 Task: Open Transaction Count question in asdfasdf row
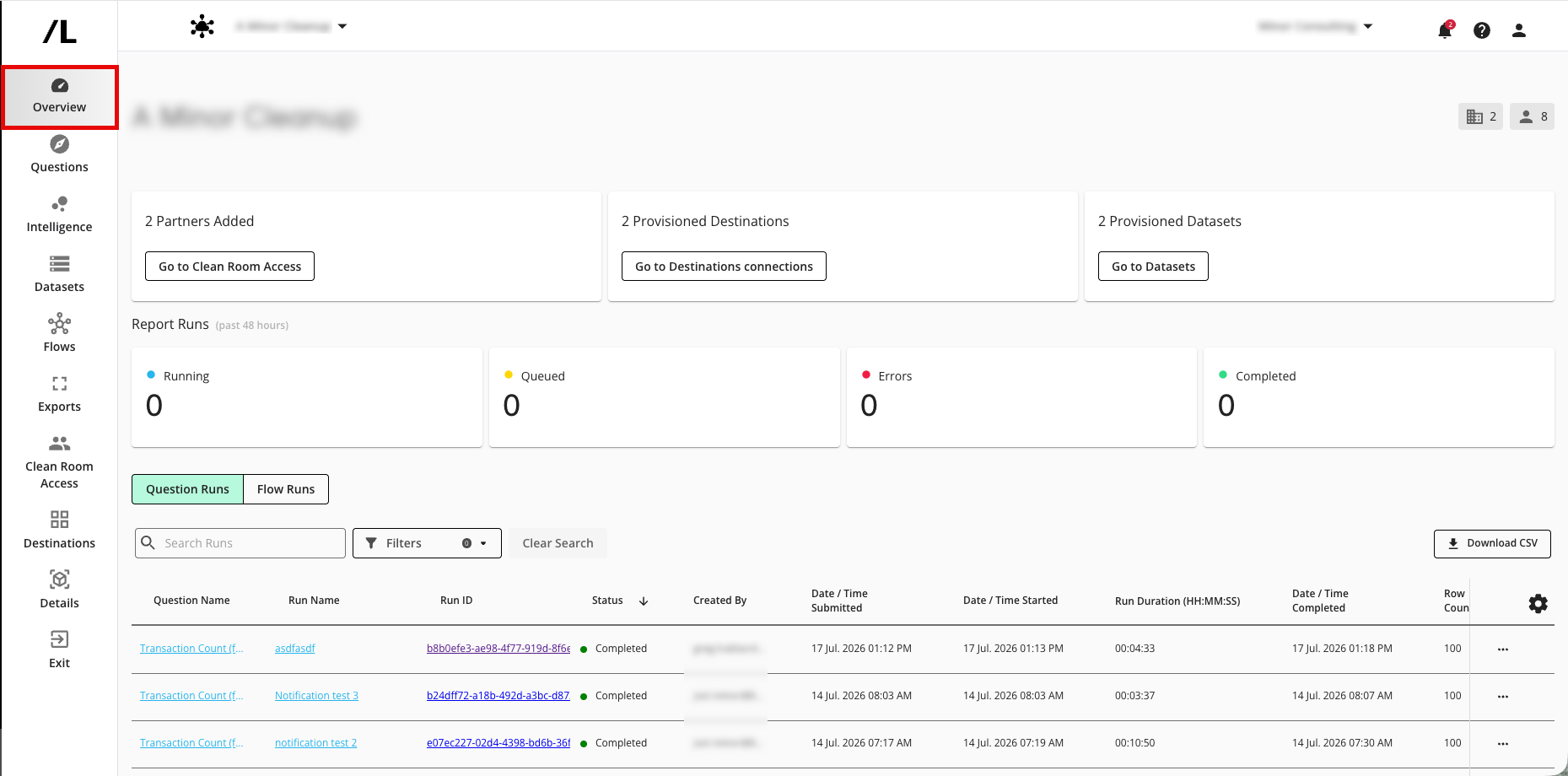[x=191, y=649]
